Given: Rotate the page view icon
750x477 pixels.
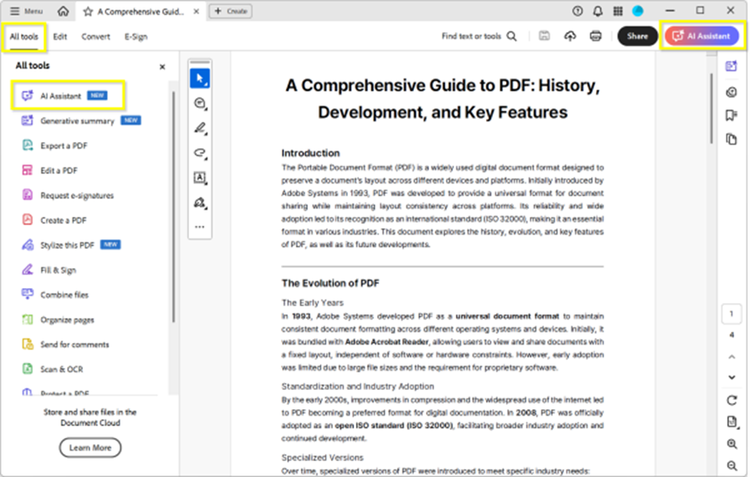Looking at the screenshot, I should click(732, 400).
